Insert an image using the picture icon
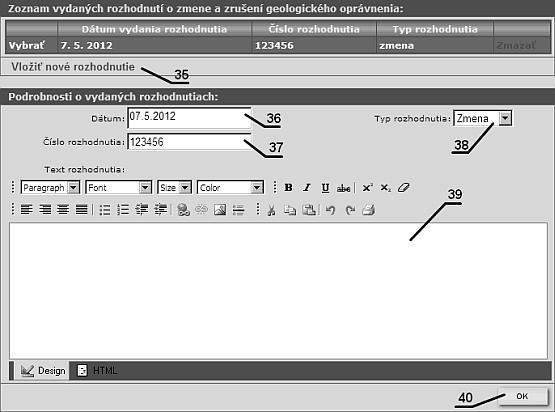This screenshot has width=555, height=412. 220,210
